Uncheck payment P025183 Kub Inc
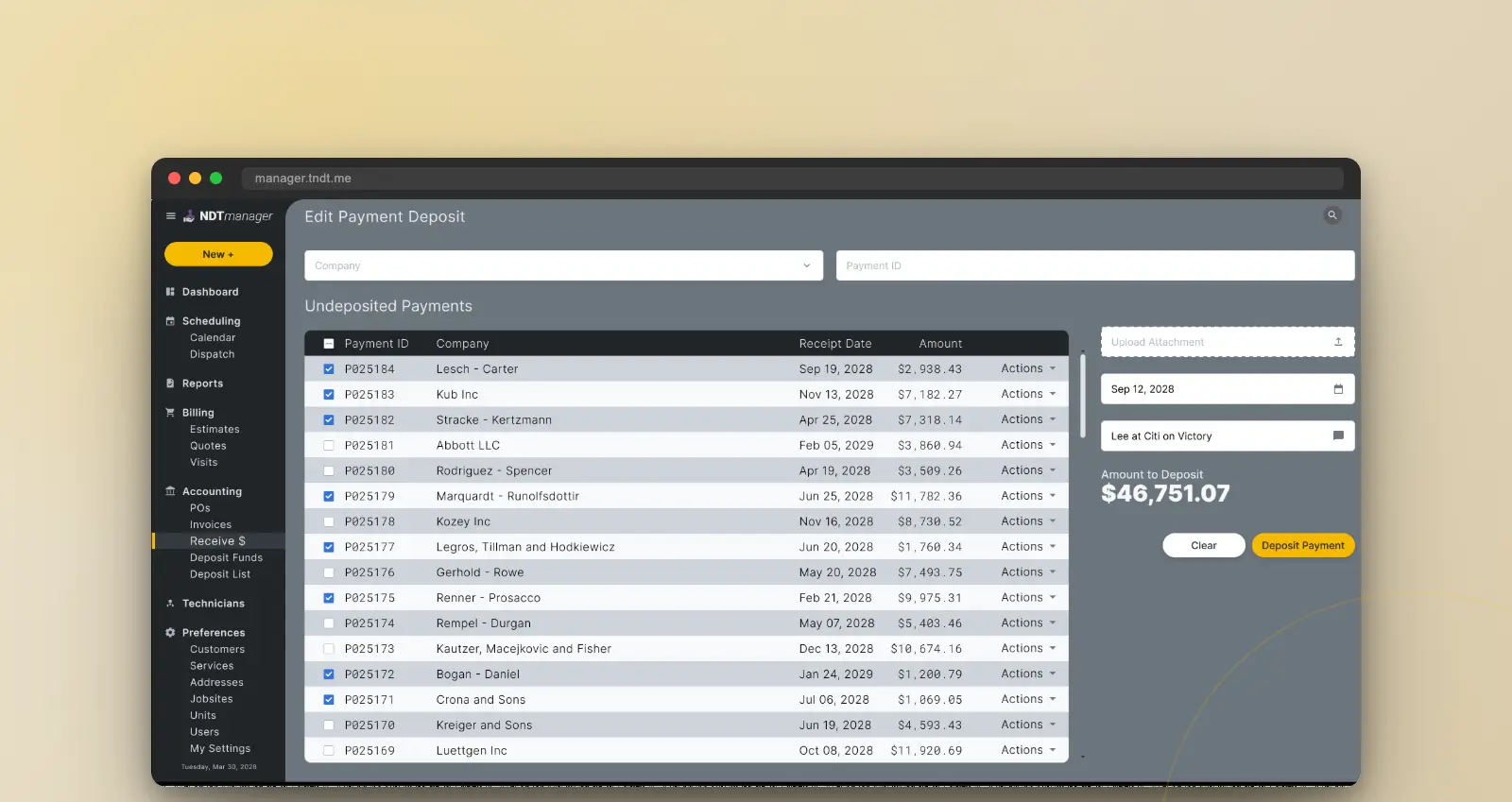Image resolution: width=1512 pixels, height=802 pixels. click(x=329, y=395)
